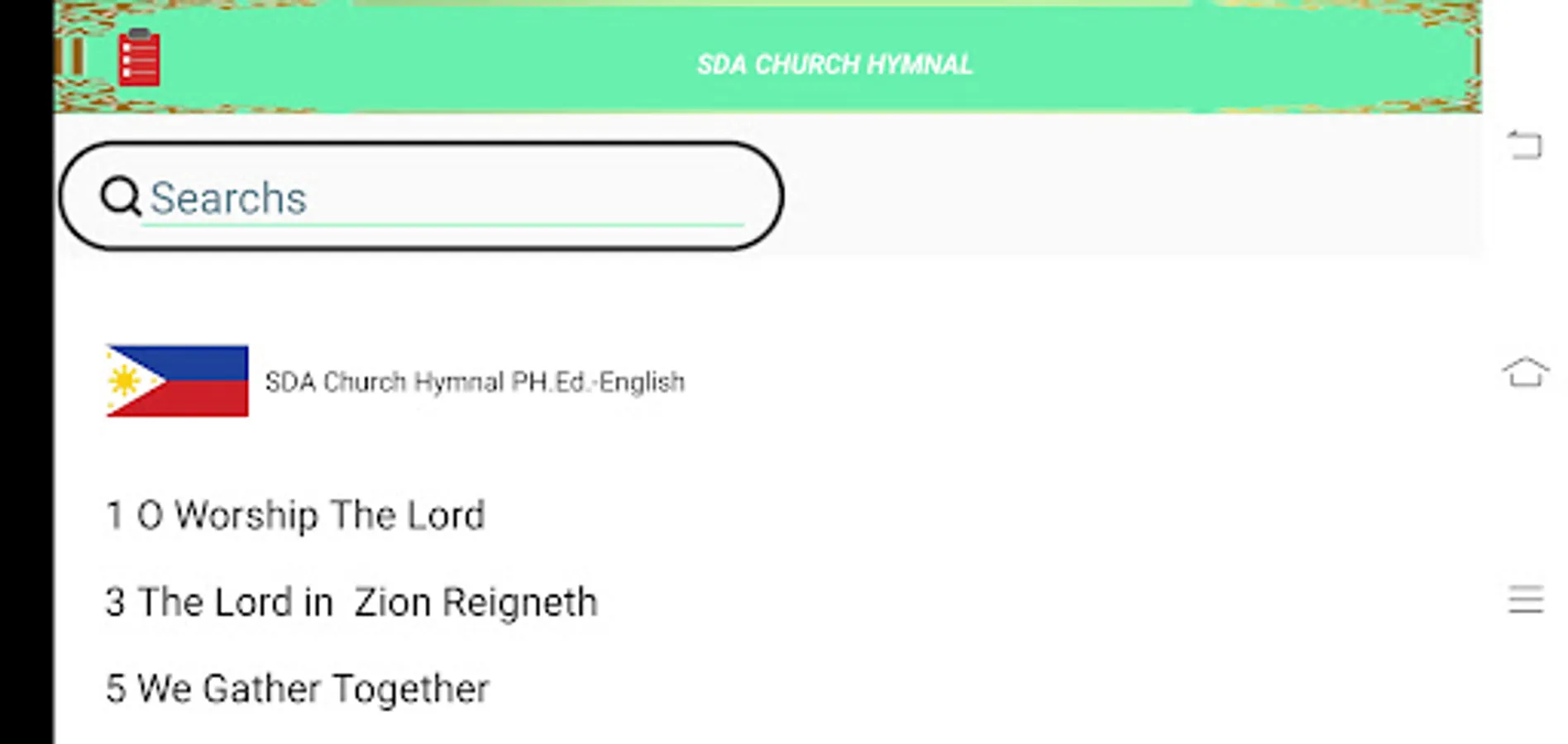Image resolution: width=1568 pixels, height=744 pixels.
Task: Click the yellow sun on the flag
Action: click(x=125, y=381)
